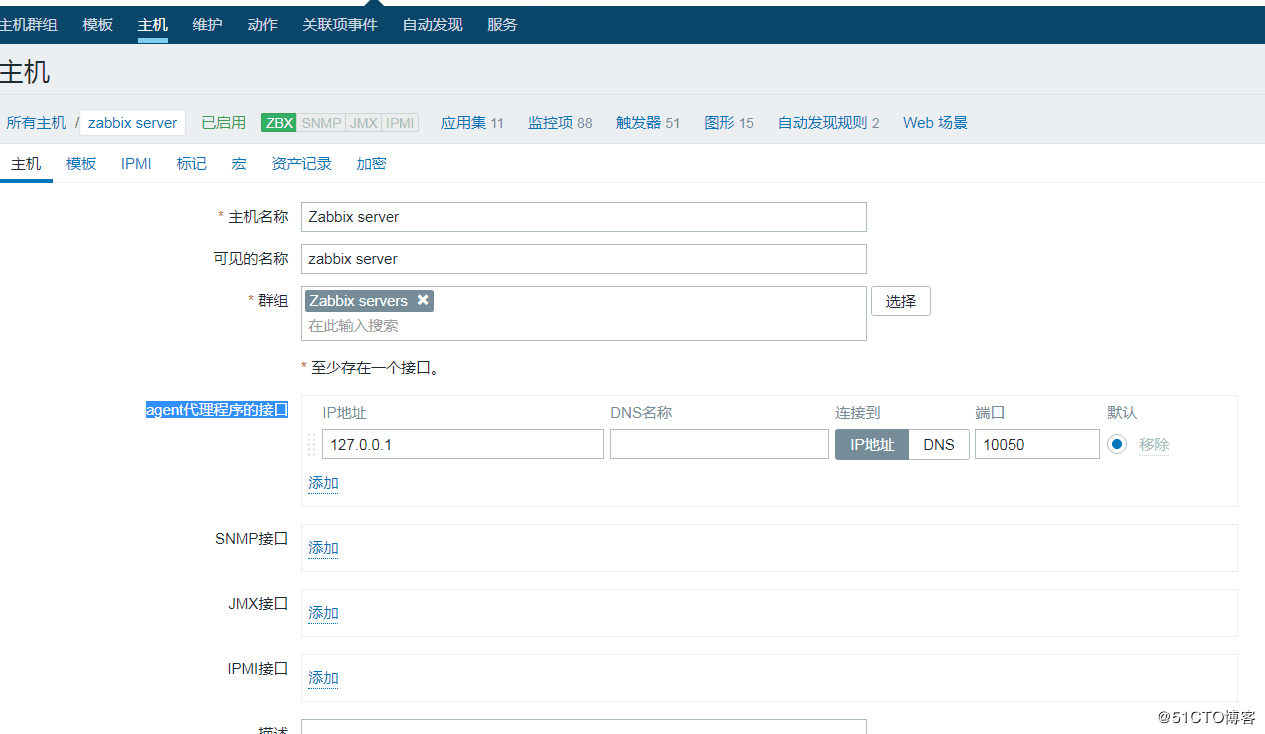Viewport: 1265px width, 734px height.
Task: Remove the Zabbix servers group tag
Action: pyautogui.click(x=423, y=300)
